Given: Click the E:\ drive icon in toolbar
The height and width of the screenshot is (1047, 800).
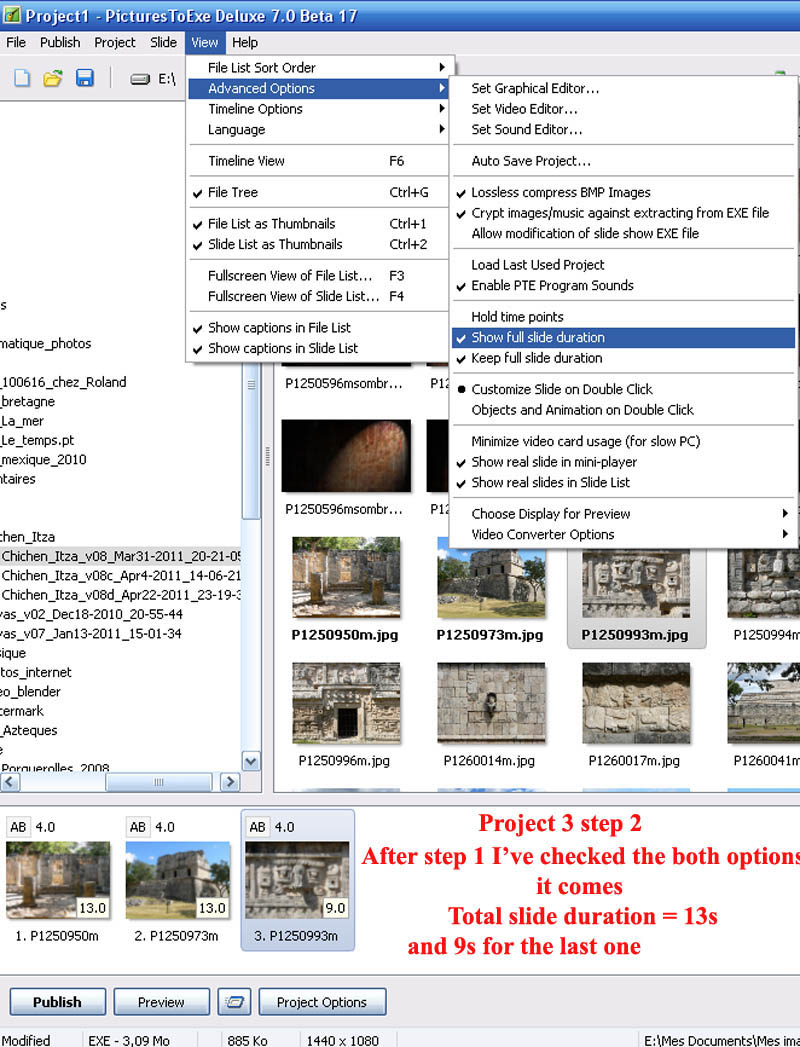Looking at the screenshot, I should pyautogui.click(x=141, y=79).
